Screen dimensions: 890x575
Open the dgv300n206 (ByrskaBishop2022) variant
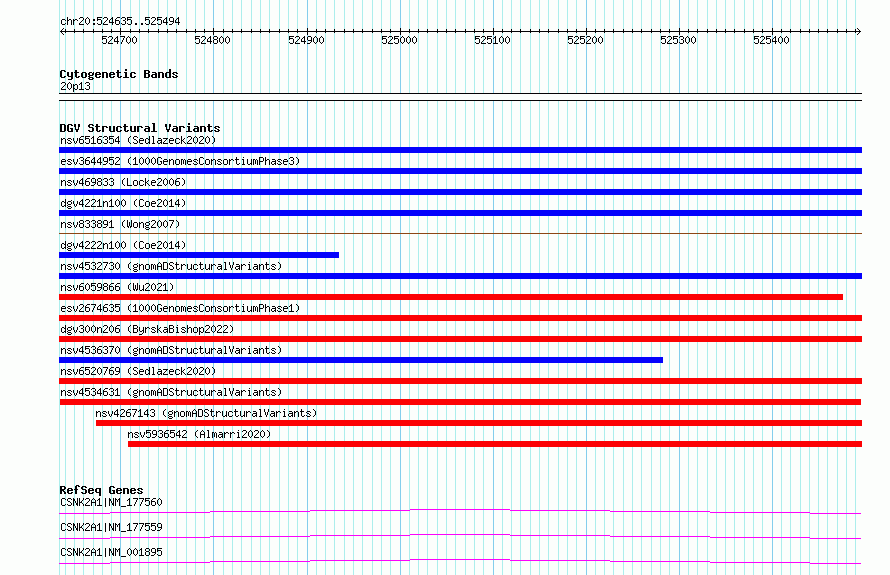[147, 329]
